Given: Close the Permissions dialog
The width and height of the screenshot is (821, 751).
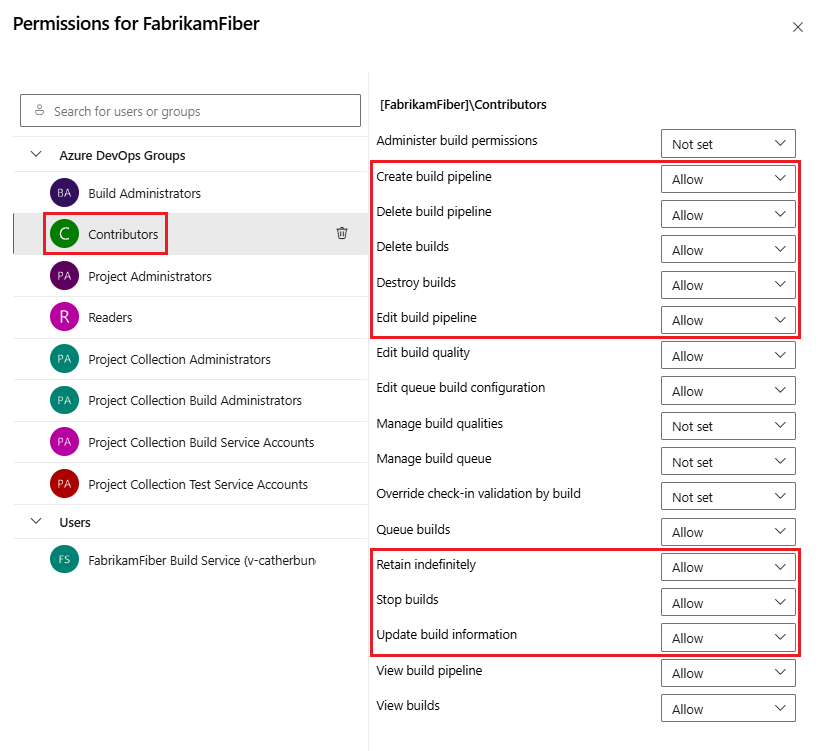Looking at the screenshot, I should tap(797, 27).
